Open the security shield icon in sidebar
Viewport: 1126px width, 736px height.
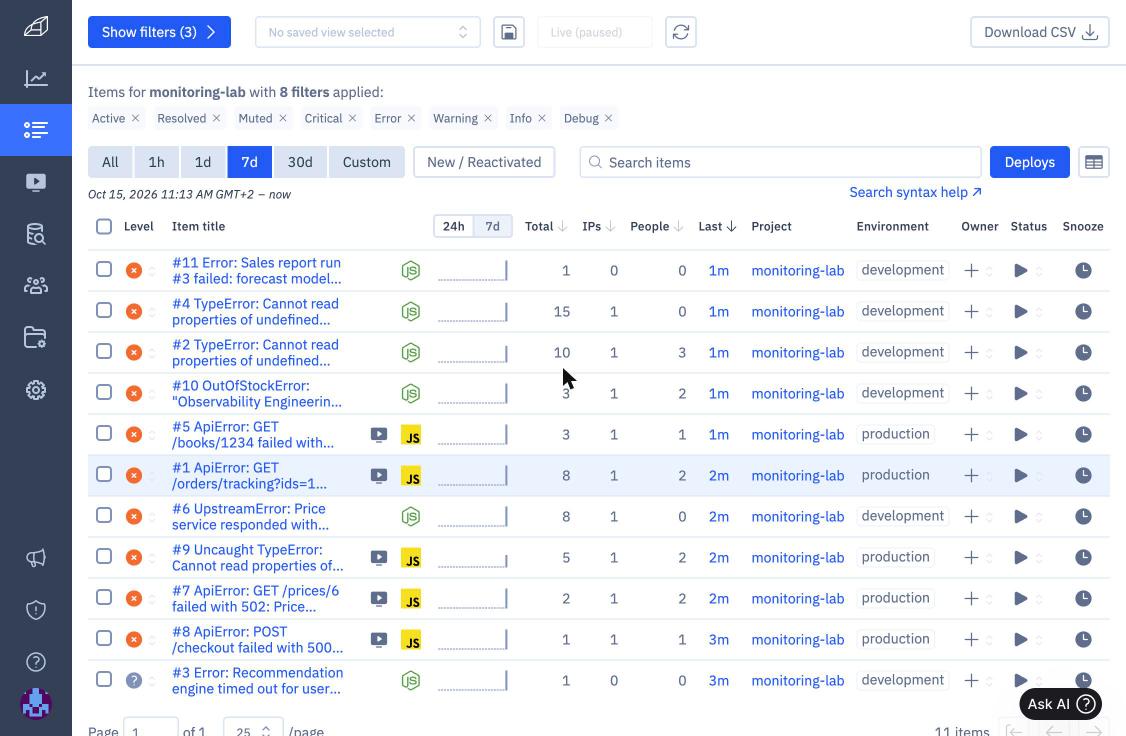[36, 610]
